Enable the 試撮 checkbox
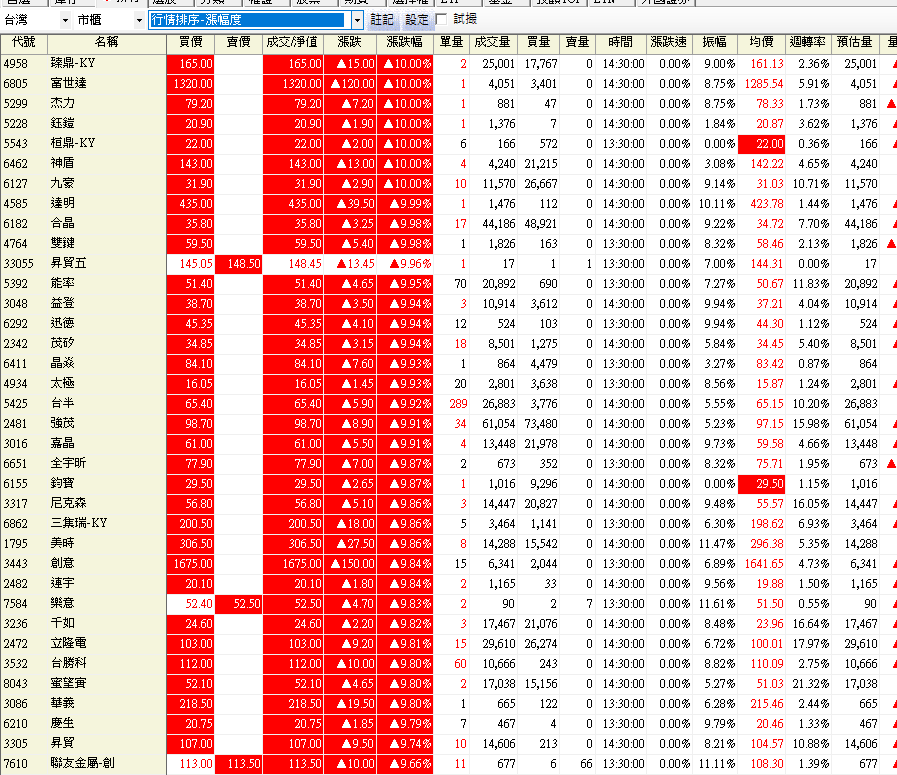This screenshot has width=897, height=775. coord(441,20)
